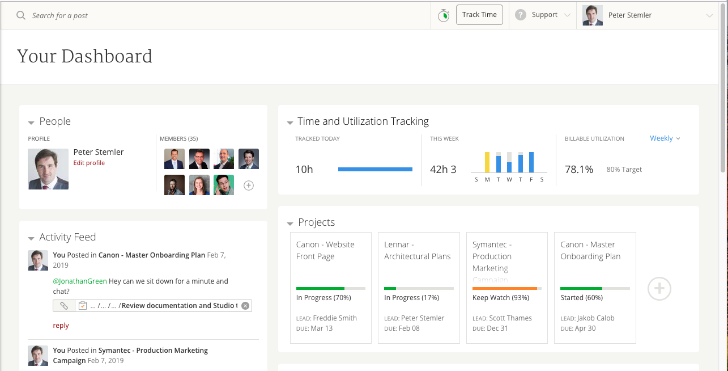The height and width of the screenshot is (371, 728).
Task: Click the 78.1% billable utilization value
Action: point(579,169)
